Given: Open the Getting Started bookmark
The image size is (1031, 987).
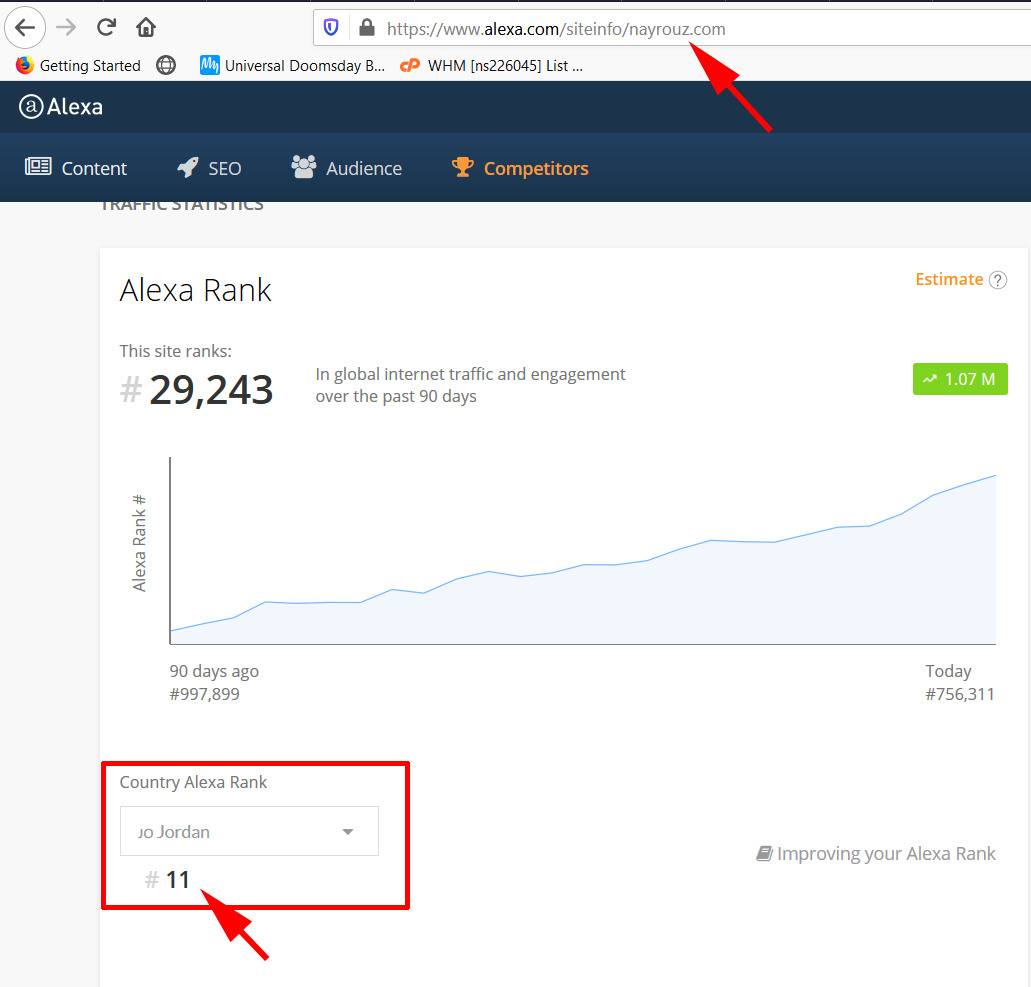Looking at the screenshot, I should pos(78,66).
